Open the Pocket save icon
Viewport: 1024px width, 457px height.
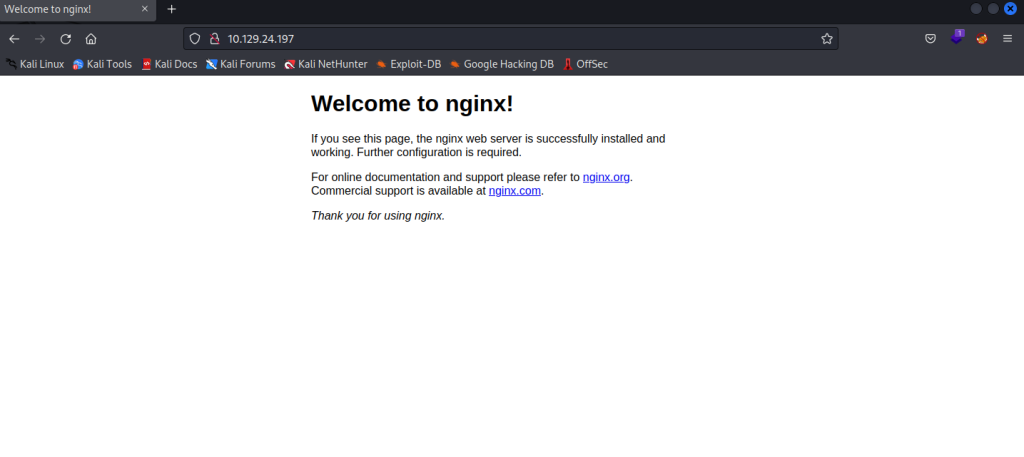(930, 39)
